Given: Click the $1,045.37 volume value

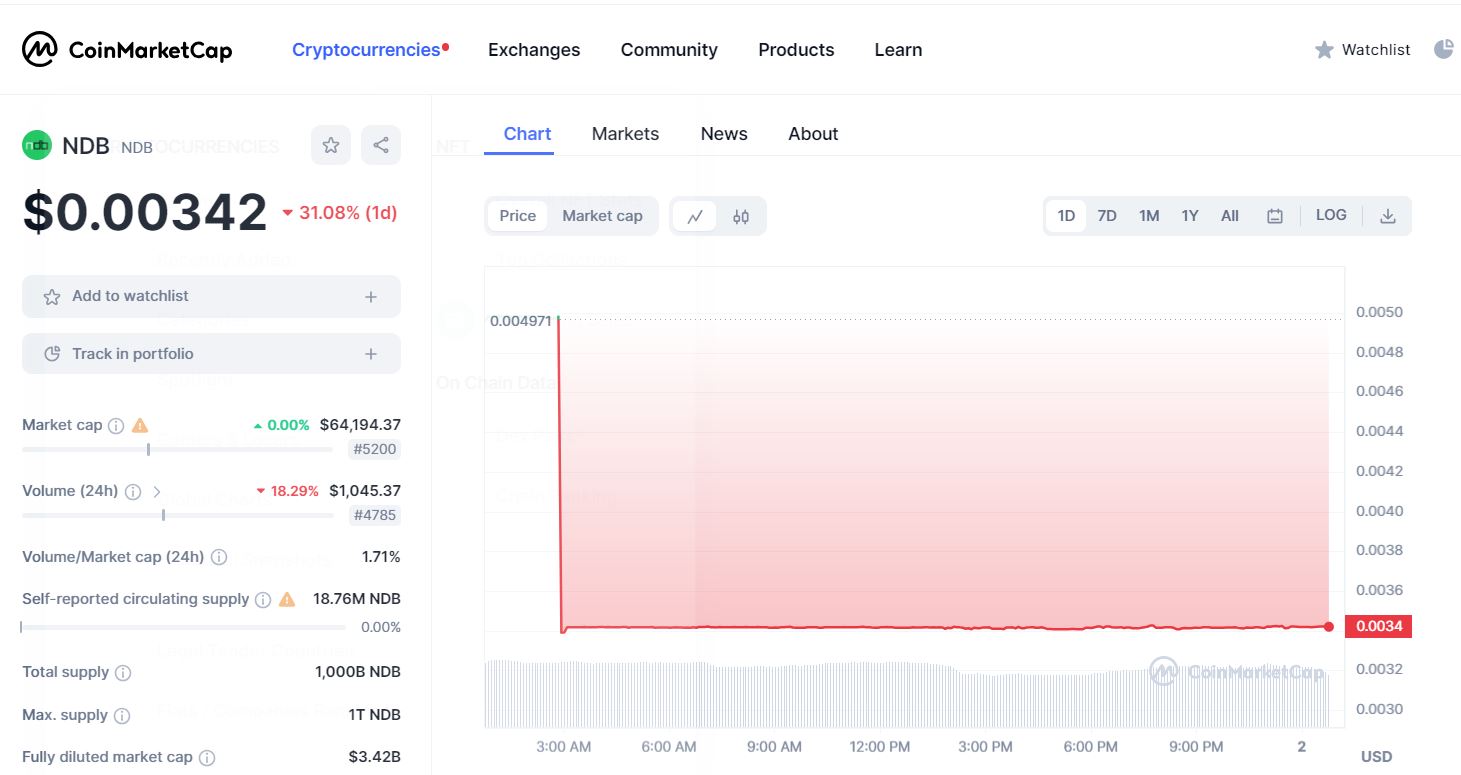Looking at the screenshot, I should tap(365, 491).
